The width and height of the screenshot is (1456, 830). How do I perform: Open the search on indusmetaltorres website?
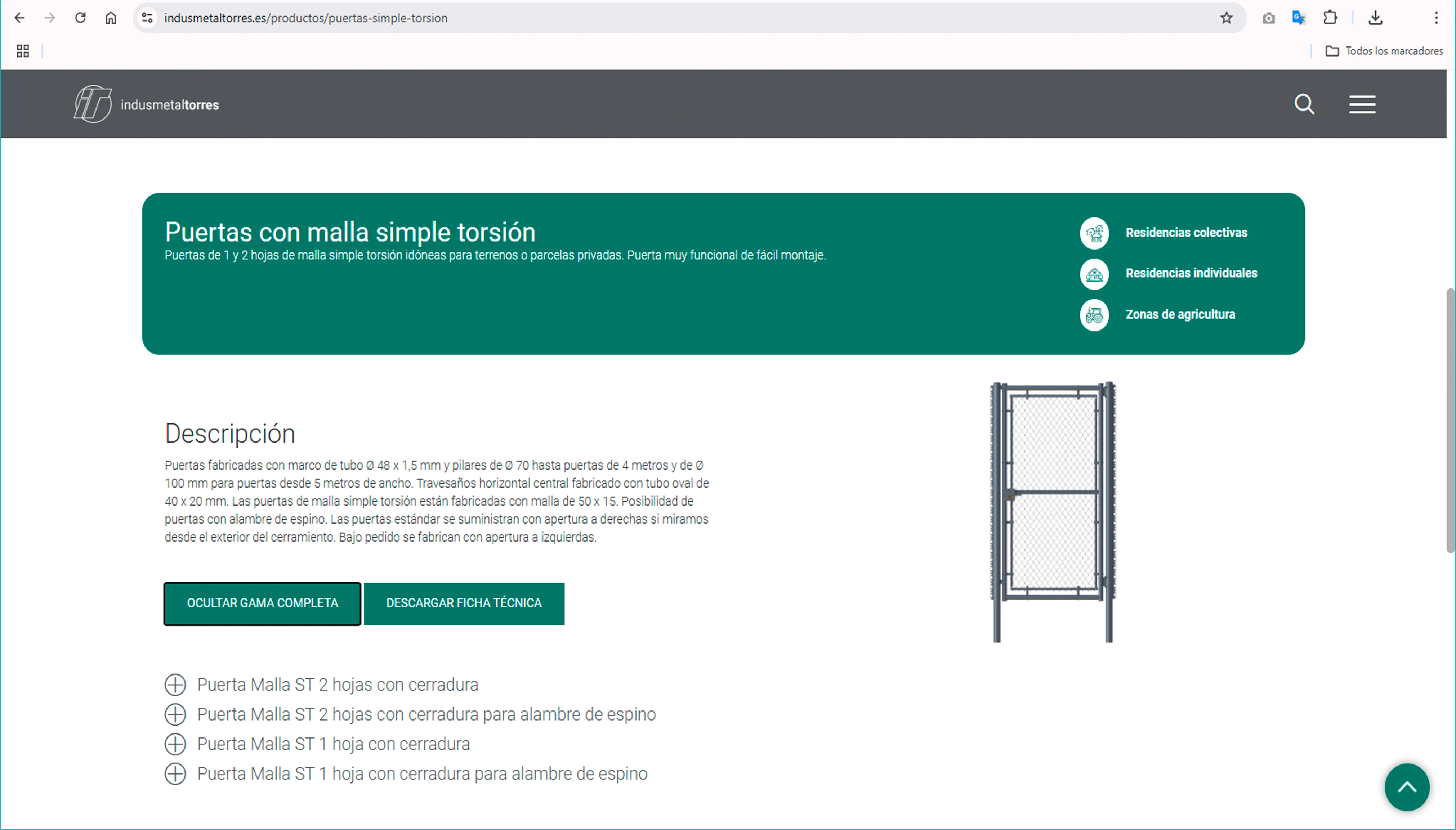coord(1304,104)
